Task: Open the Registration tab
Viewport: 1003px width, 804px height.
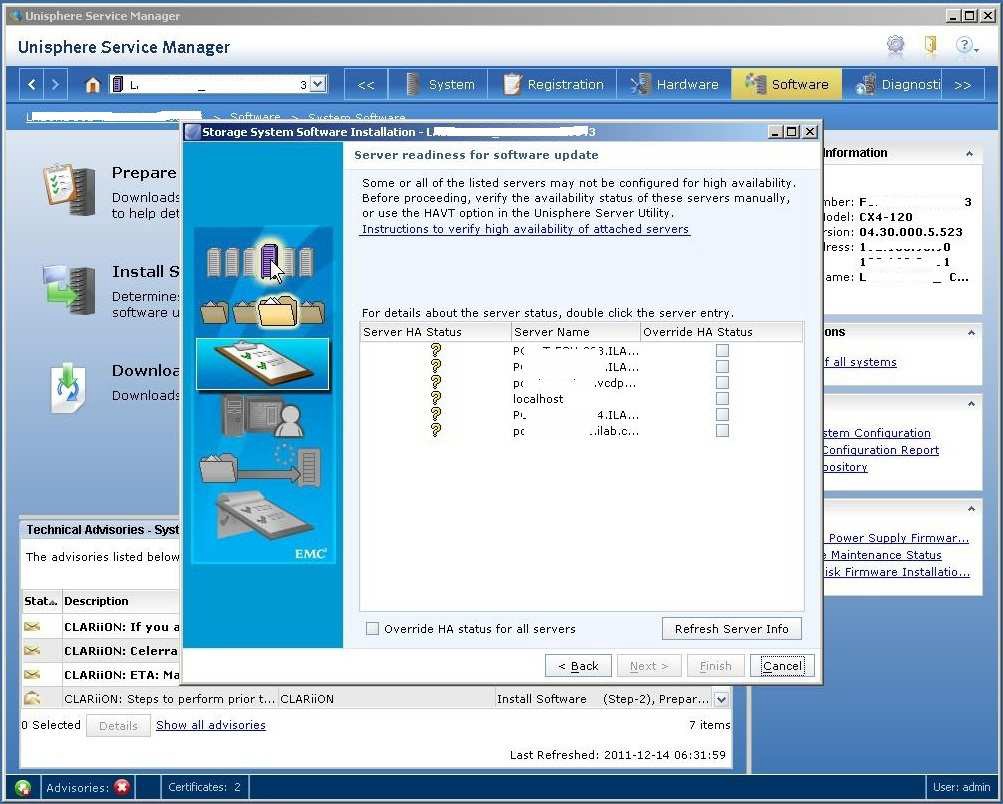Action: point(553,84)
